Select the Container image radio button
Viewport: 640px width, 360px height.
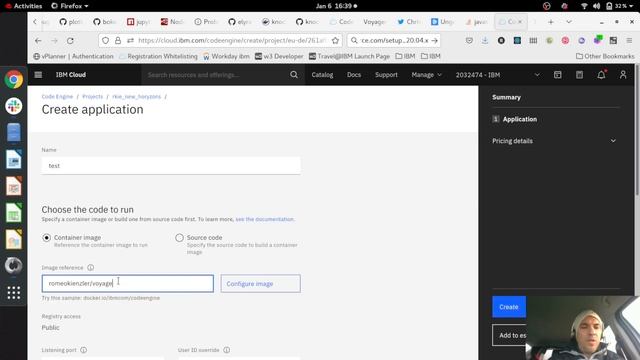47,238
